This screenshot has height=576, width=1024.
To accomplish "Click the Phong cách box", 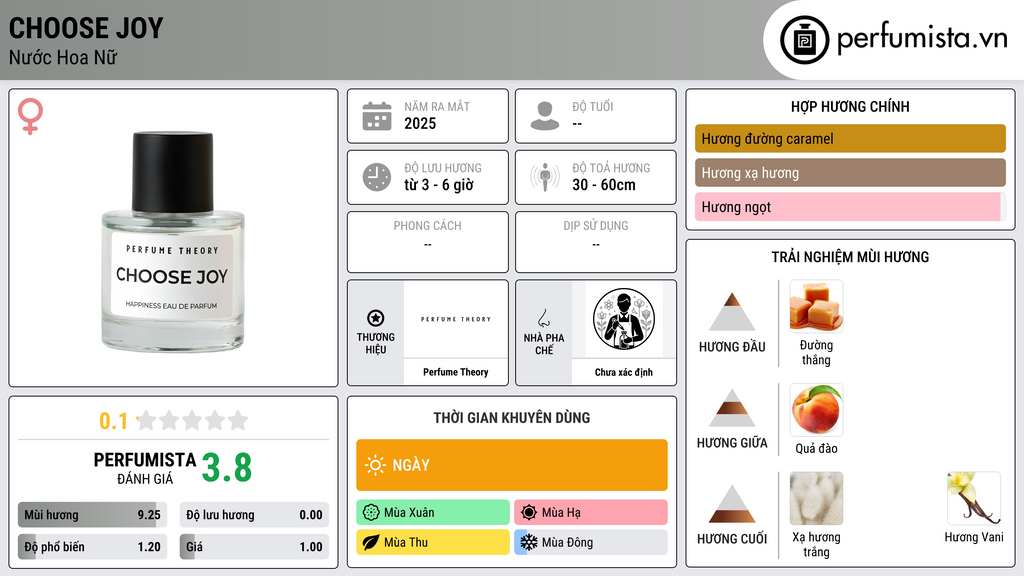I will [x=428, y=242].
